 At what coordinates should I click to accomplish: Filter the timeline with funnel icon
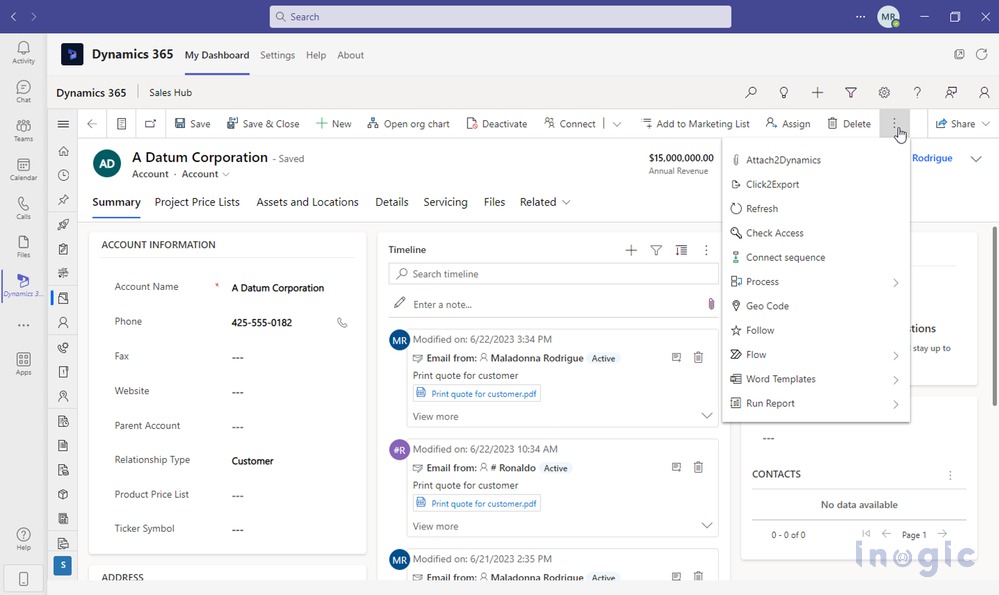pos(656,250)
